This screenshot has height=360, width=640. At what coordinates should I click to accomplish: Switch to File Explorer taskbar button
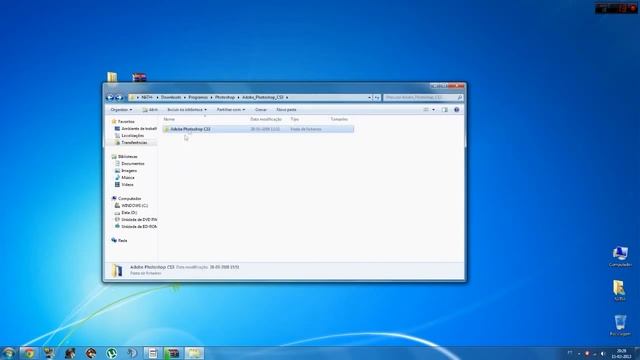194,353
